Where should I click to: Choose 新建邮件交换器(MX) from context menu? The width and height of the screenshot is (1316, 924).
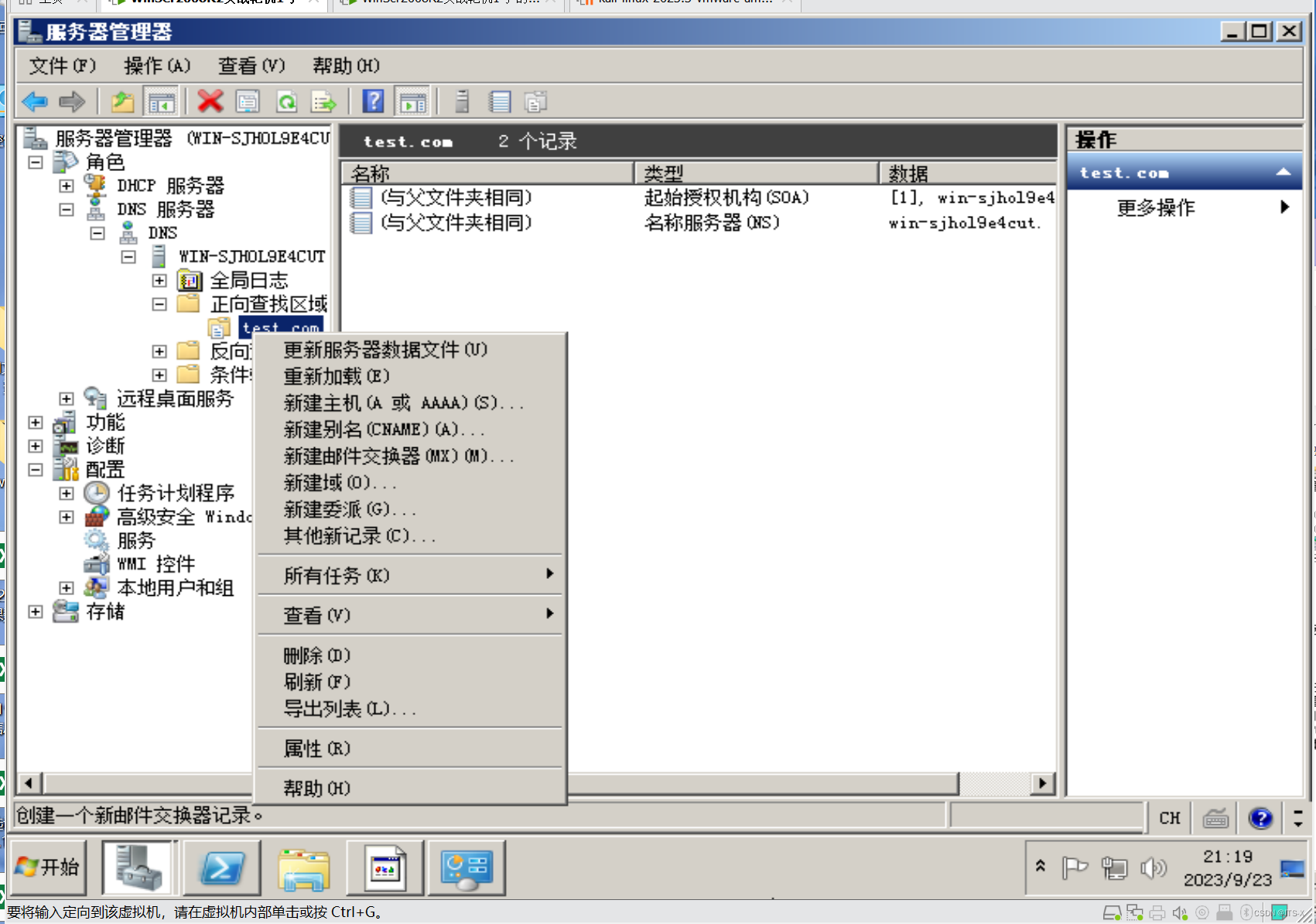pyautogui.click(x=411, y=457)
